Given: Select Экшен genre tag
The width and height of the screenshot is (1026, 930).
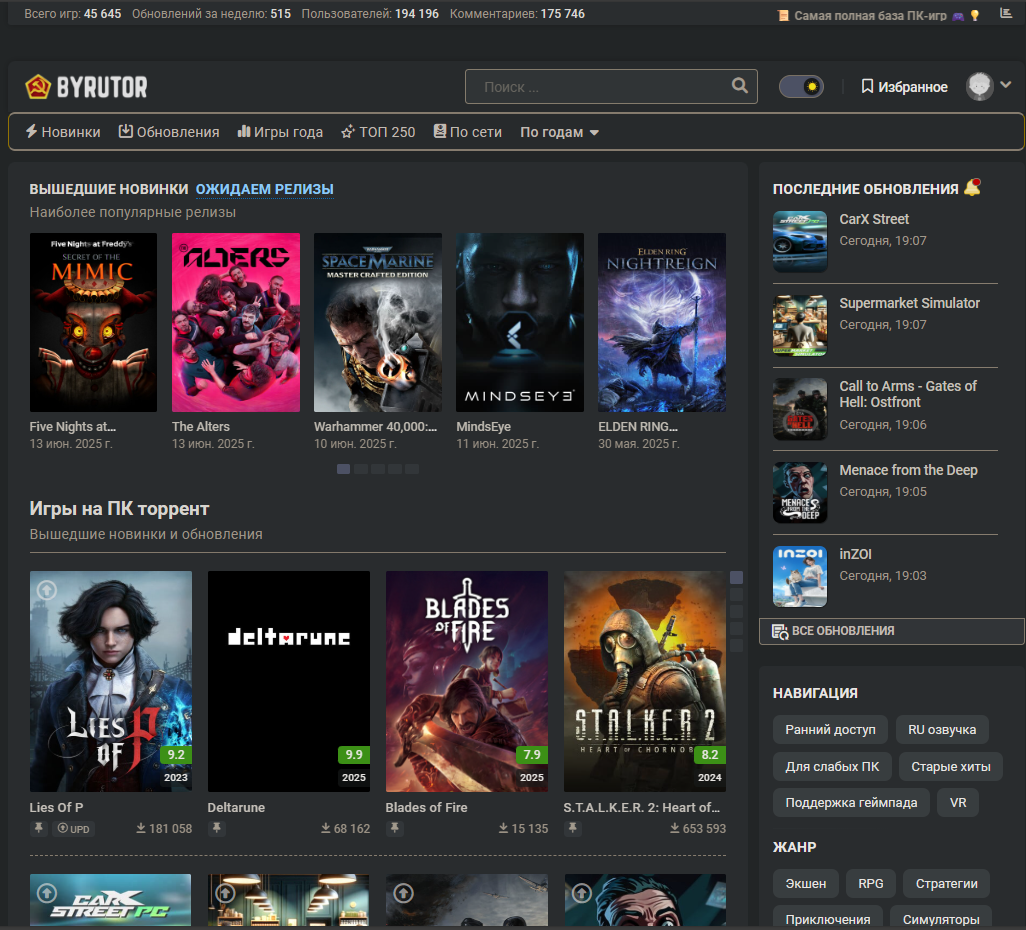Looking at the screenshot, I should [805, 884].
